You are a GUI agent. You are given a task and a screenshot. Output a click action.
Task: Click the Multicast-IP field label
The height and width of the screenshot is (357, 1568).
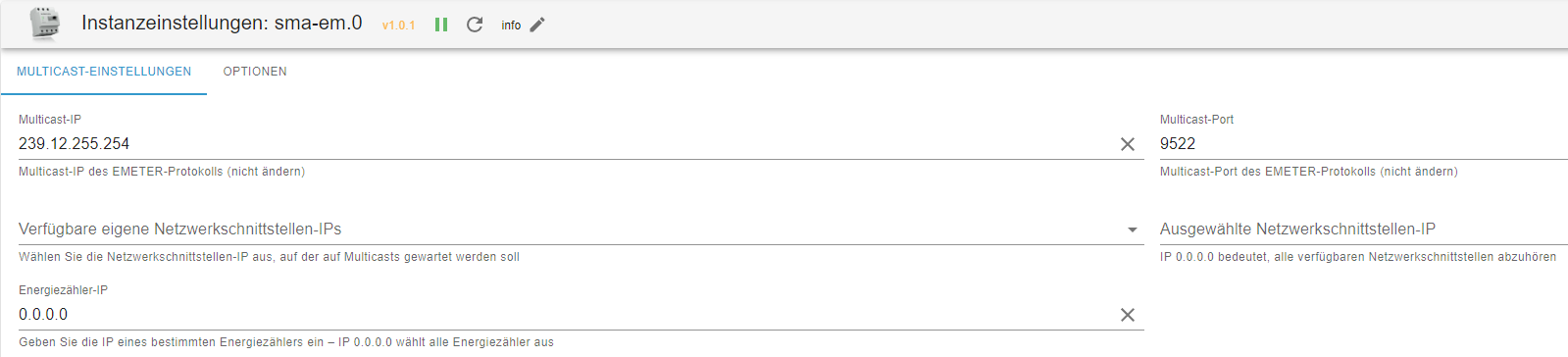[50, 120]
